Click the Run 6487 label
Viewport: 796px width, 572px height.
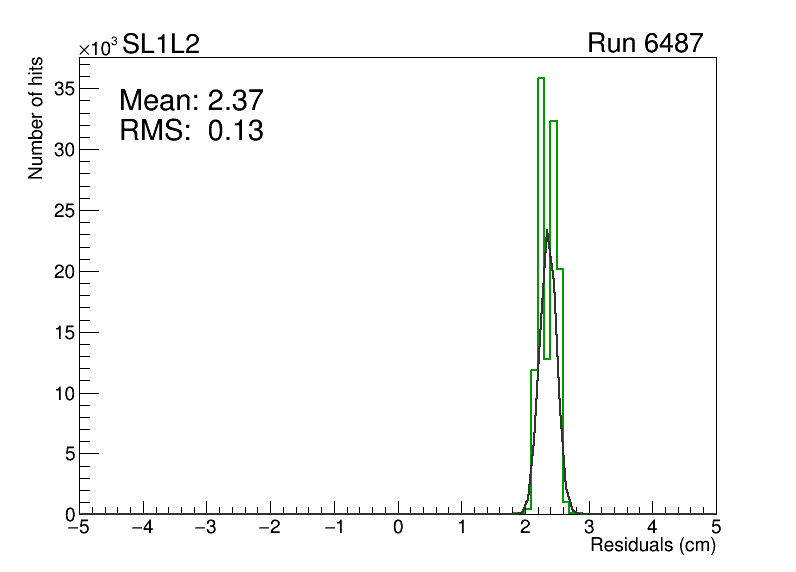(645, 43)
